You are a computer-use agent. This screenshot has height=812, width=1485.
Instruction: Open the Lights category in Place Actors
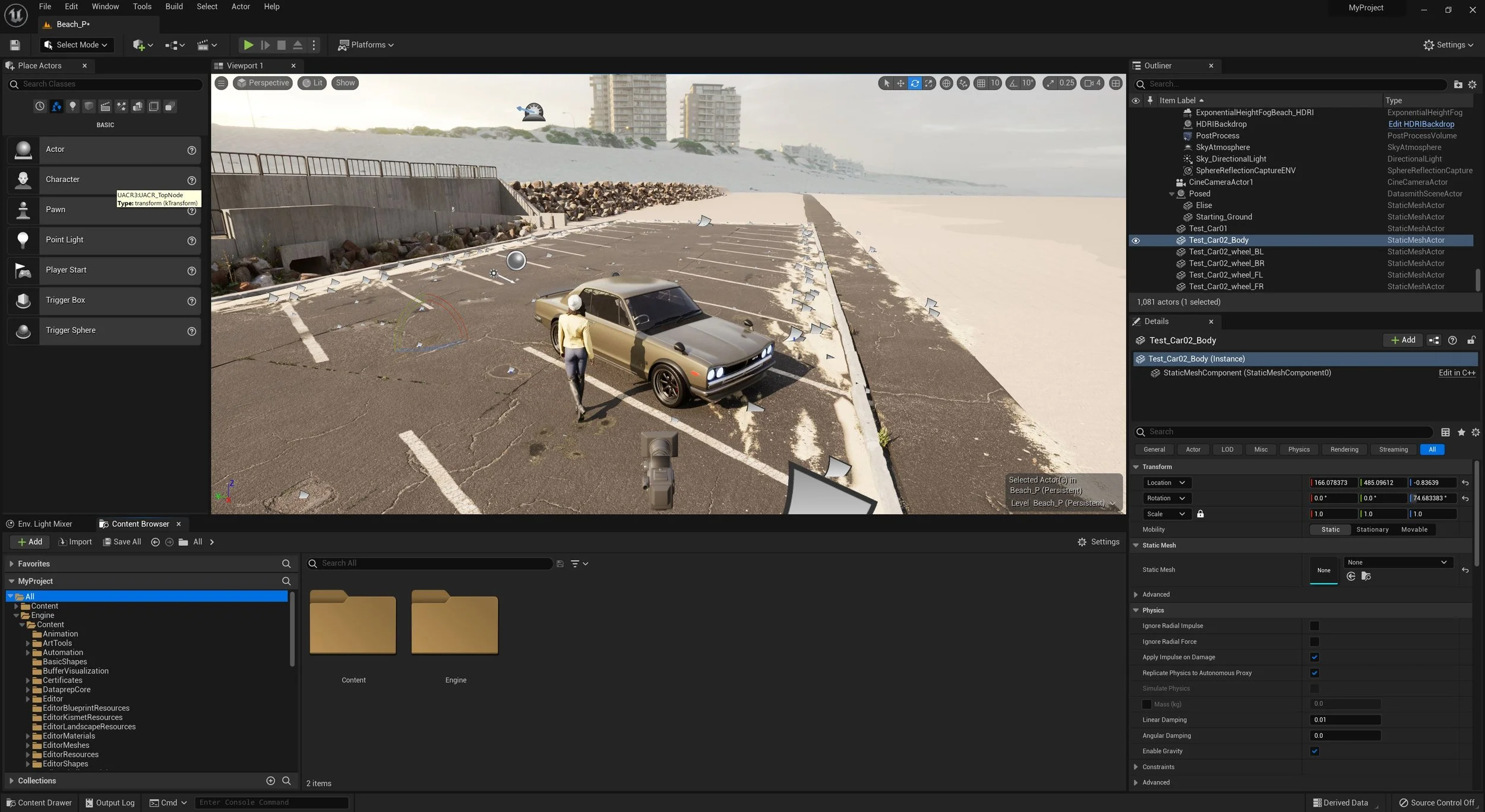click(72, 106)
